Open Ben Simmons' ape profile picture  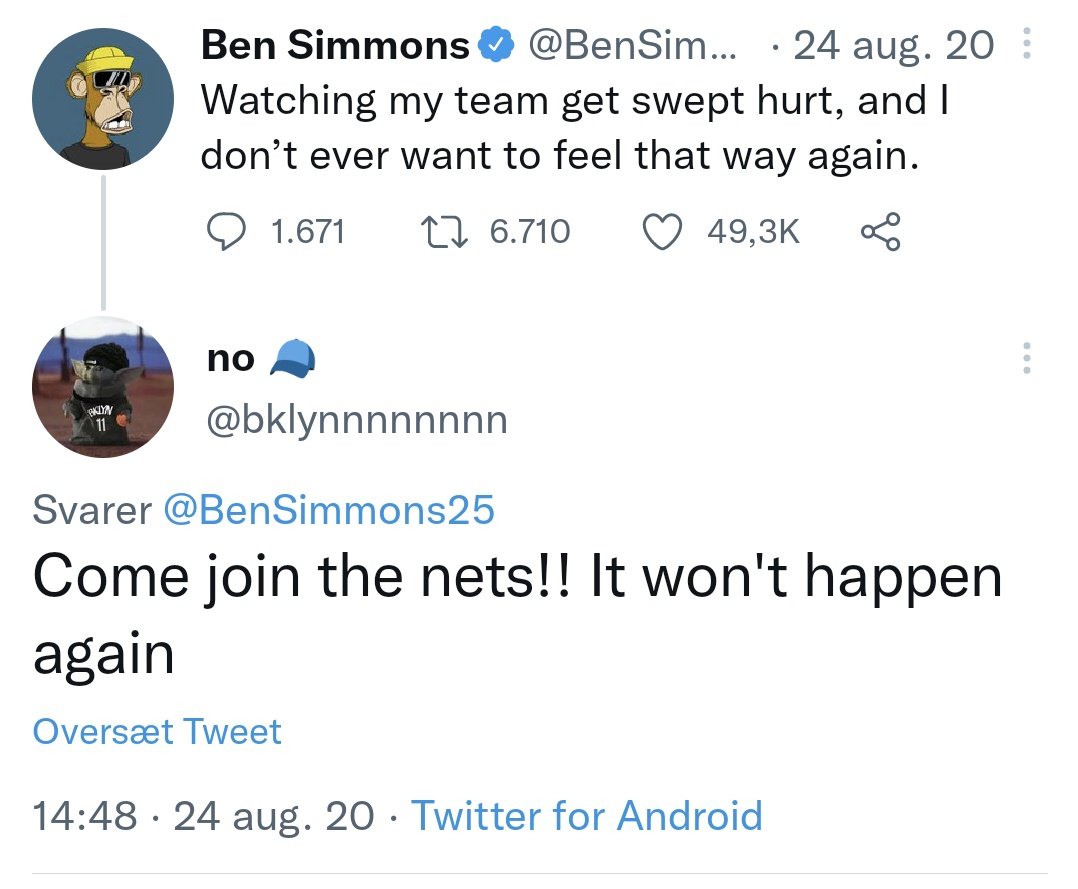pyautogui.click(x=103, y=98)
